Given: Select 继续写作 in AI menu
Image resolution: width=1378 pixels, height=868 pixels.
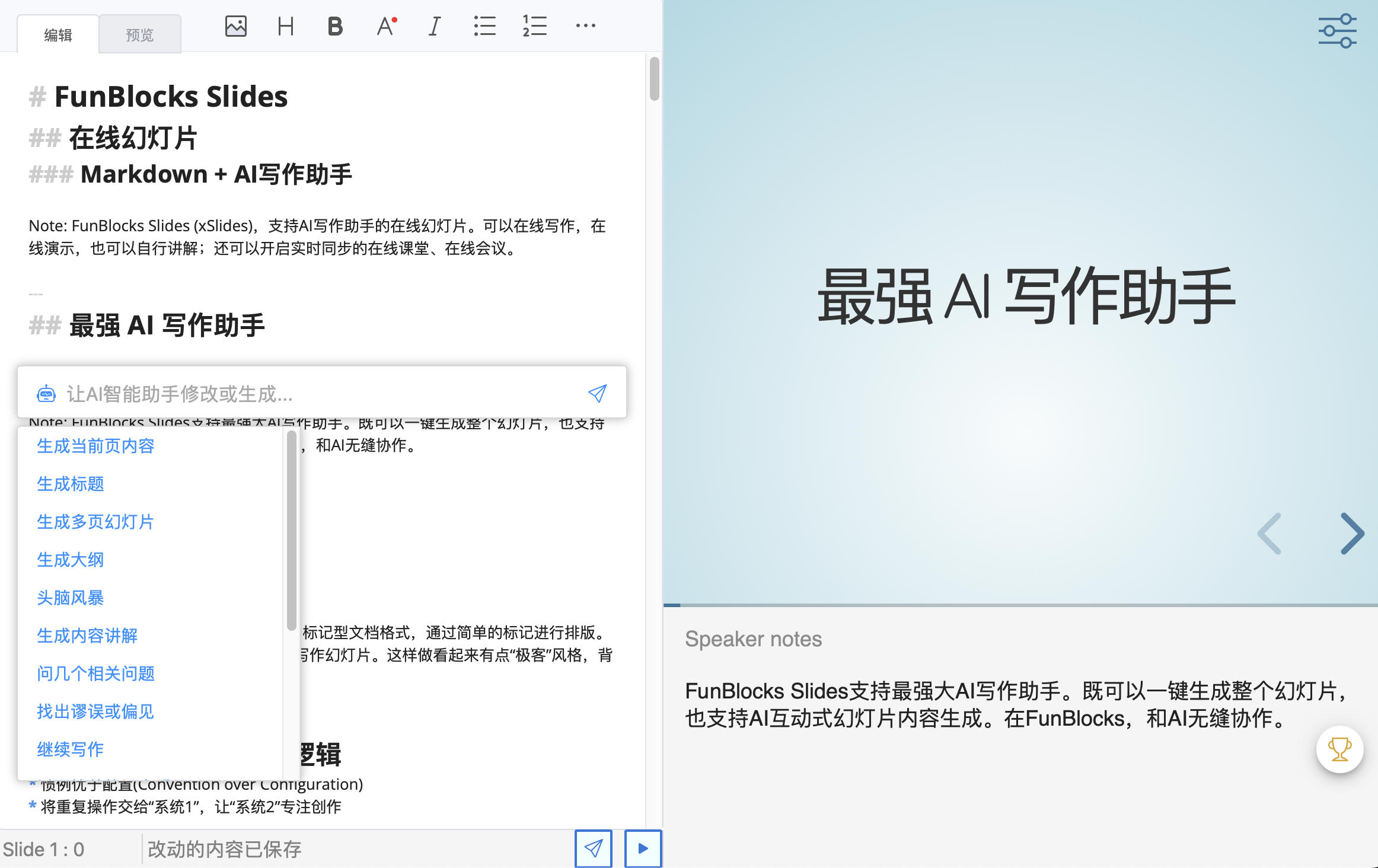Looking at the screenshot, I should [71, 749].
